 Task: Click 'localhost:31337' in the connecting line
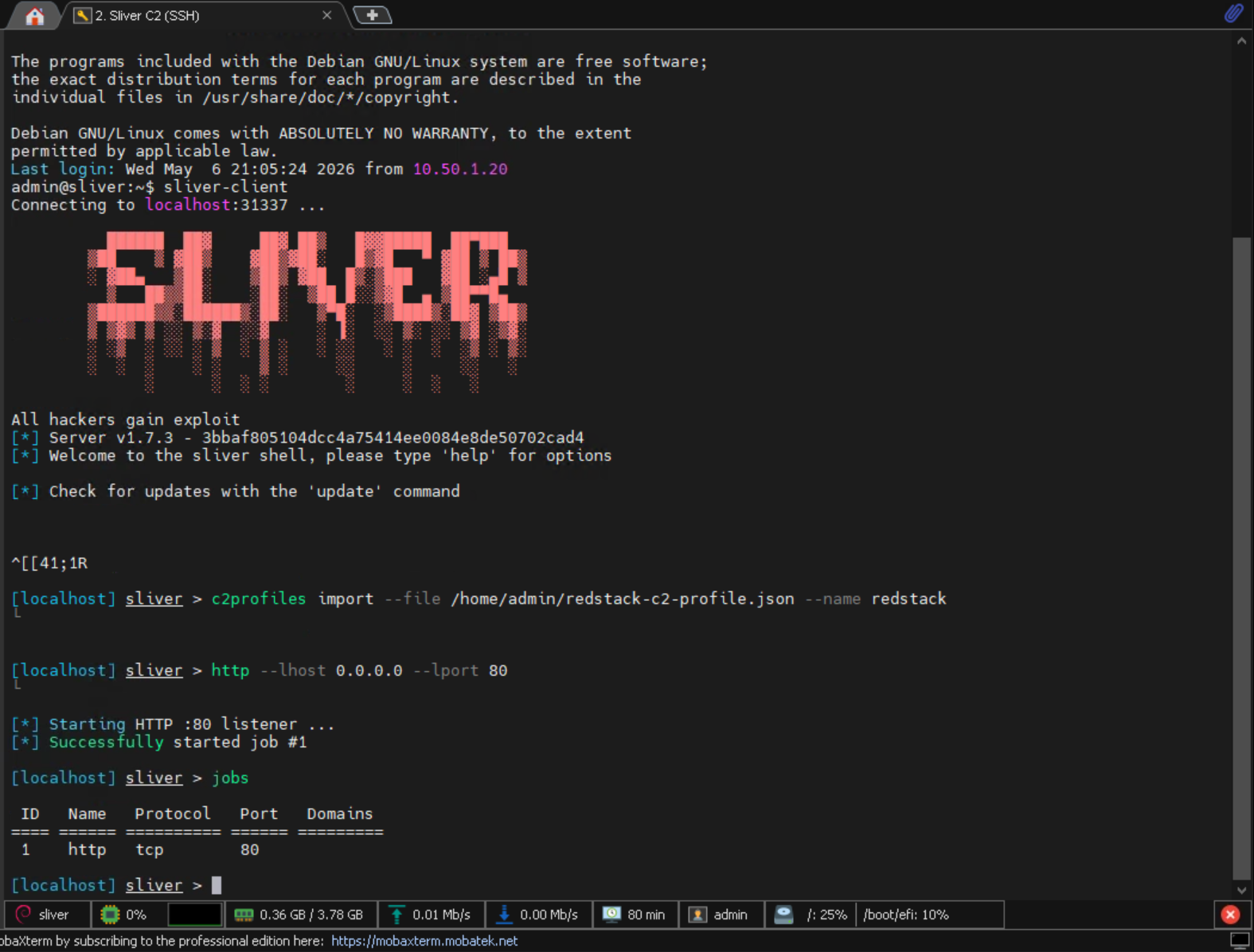pos(216,205)
